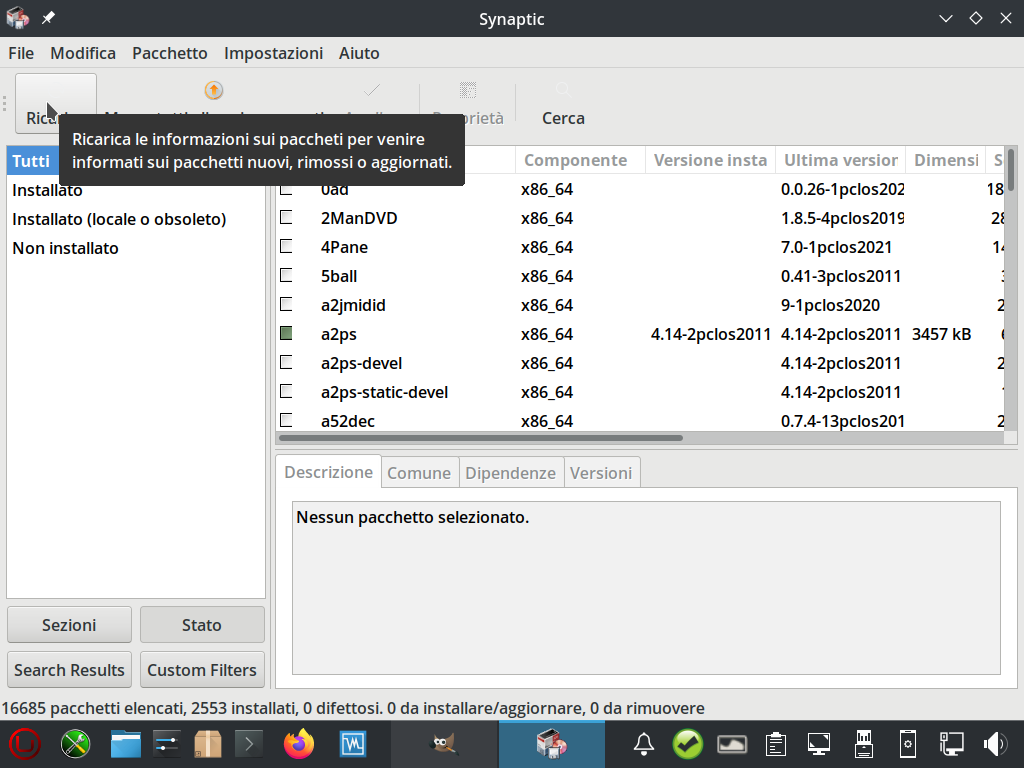Click the installed status box for a2ps
The height and width of the screenshot is (768, 1024).
(286, 334)
